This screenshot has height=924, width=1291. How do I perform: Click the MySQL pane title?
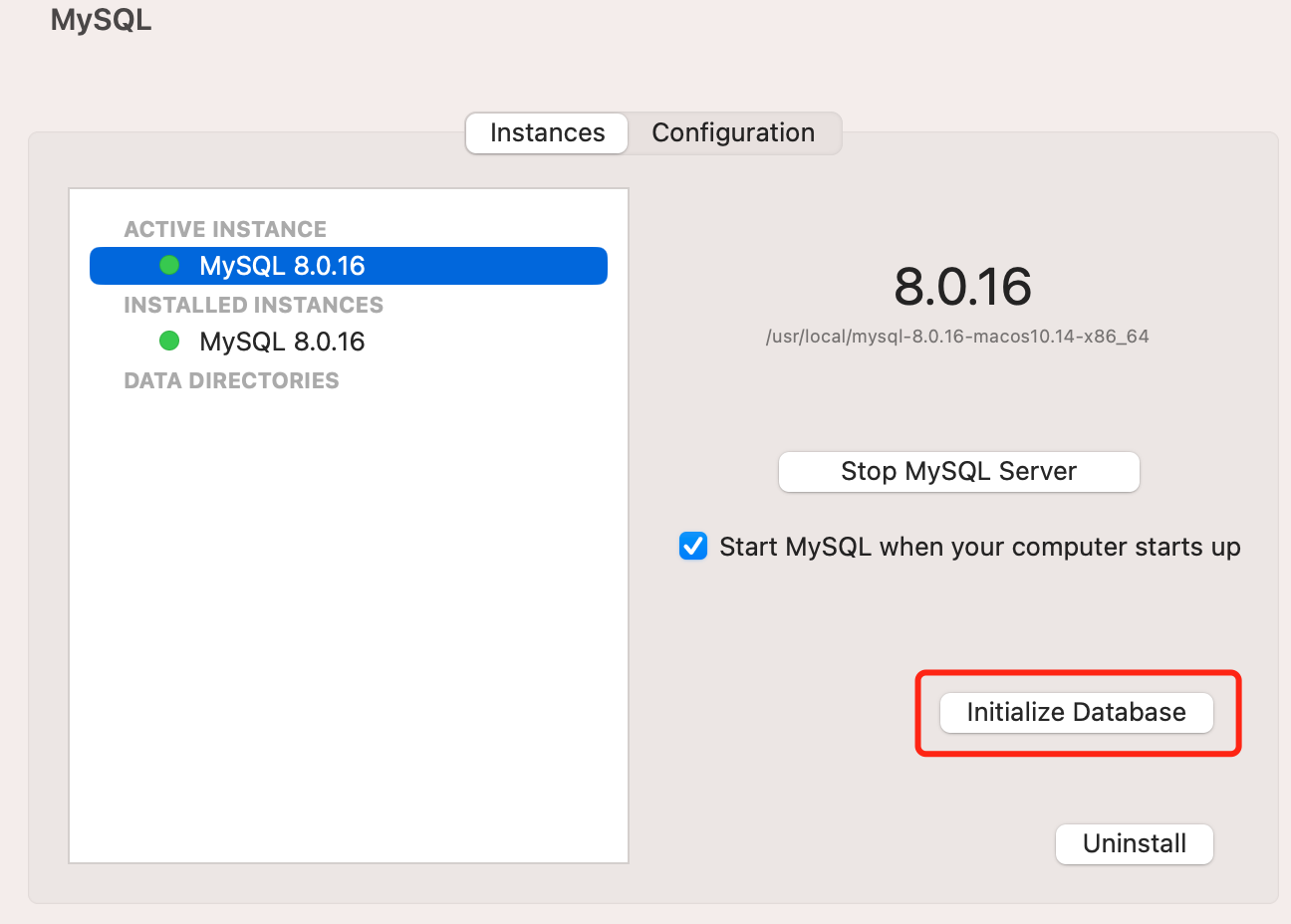click(x=102, y=21)
